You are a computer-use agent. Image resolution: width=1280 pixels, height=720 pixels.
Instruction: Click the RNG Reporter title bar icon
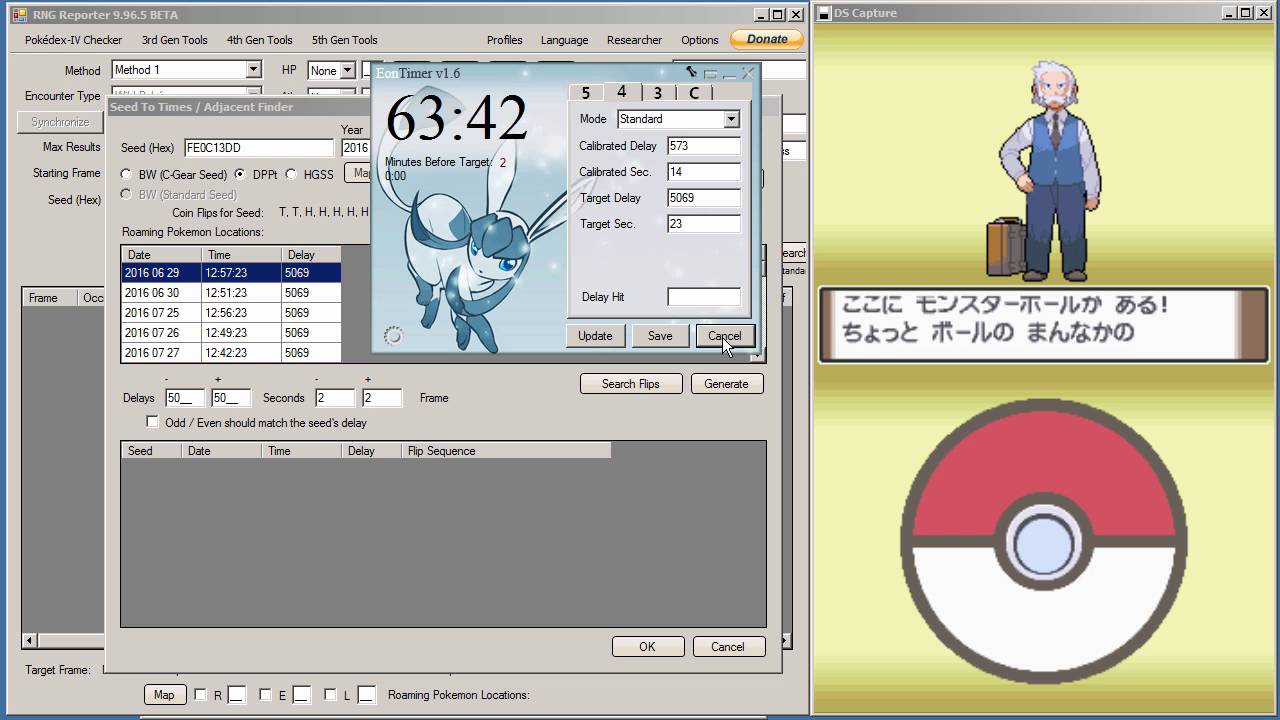click(19, 15)
